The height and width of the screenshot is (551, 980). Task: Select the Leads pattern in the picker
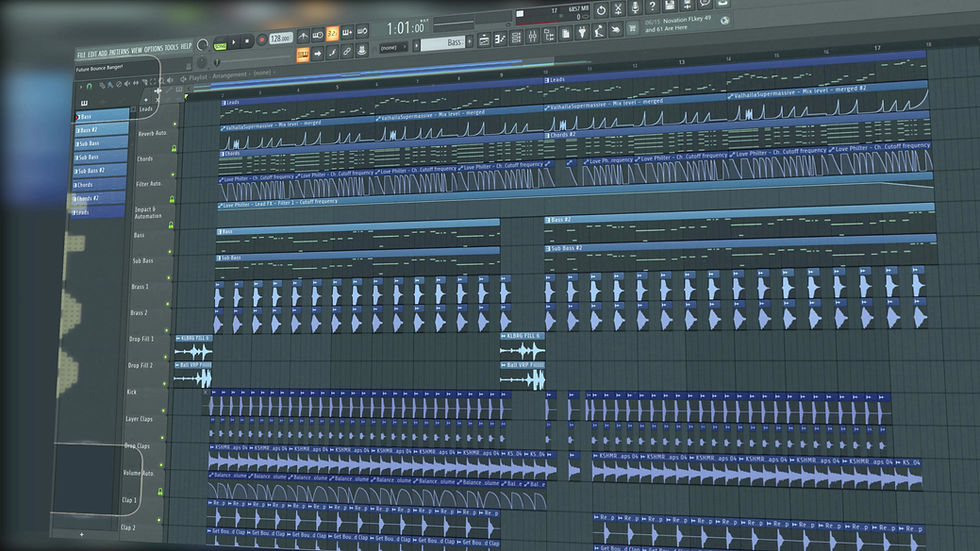(x=97, y=212)
